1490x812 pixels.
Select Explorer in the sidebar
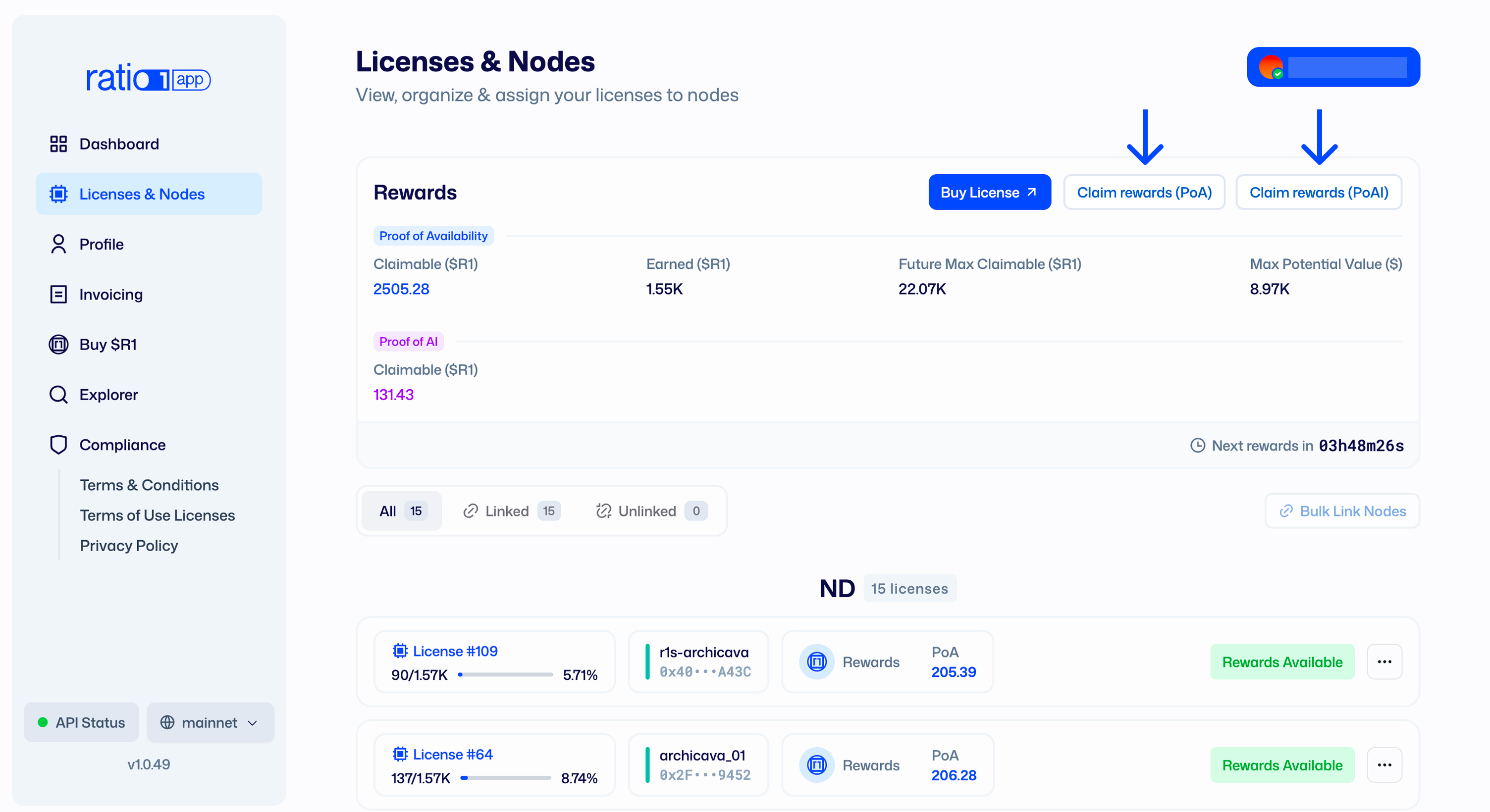point(149,395)
